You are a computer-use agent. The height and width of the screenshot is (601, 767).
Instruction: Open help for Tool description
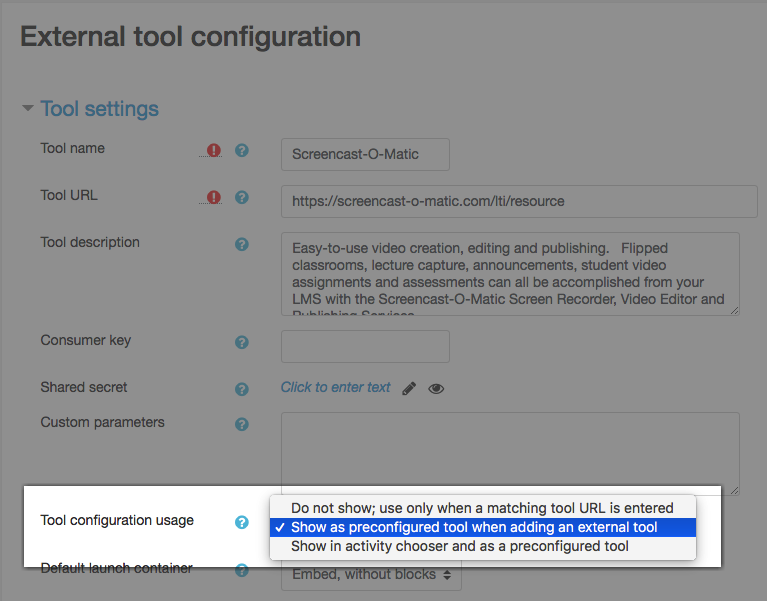coord(242,244)
